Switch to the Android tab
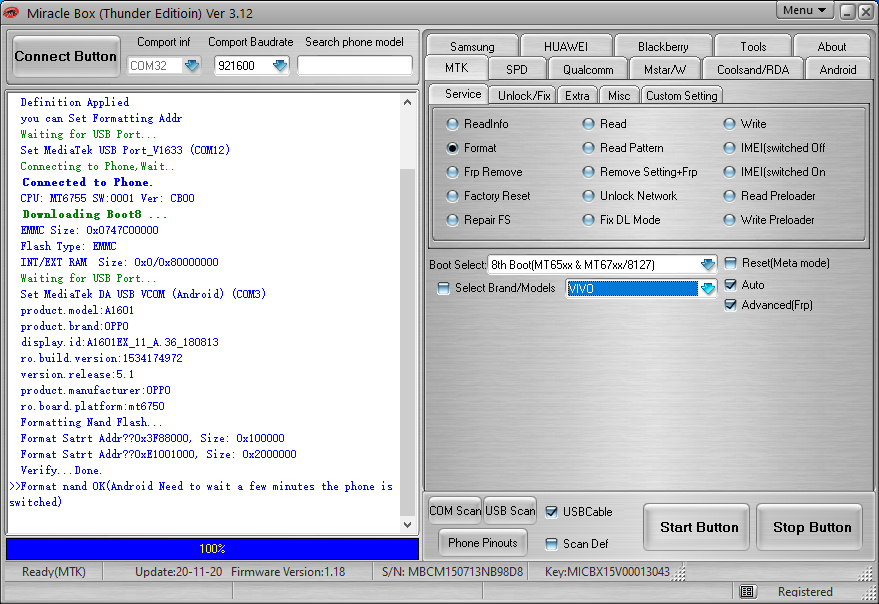879x604 pixels. [x=838, y=69]
